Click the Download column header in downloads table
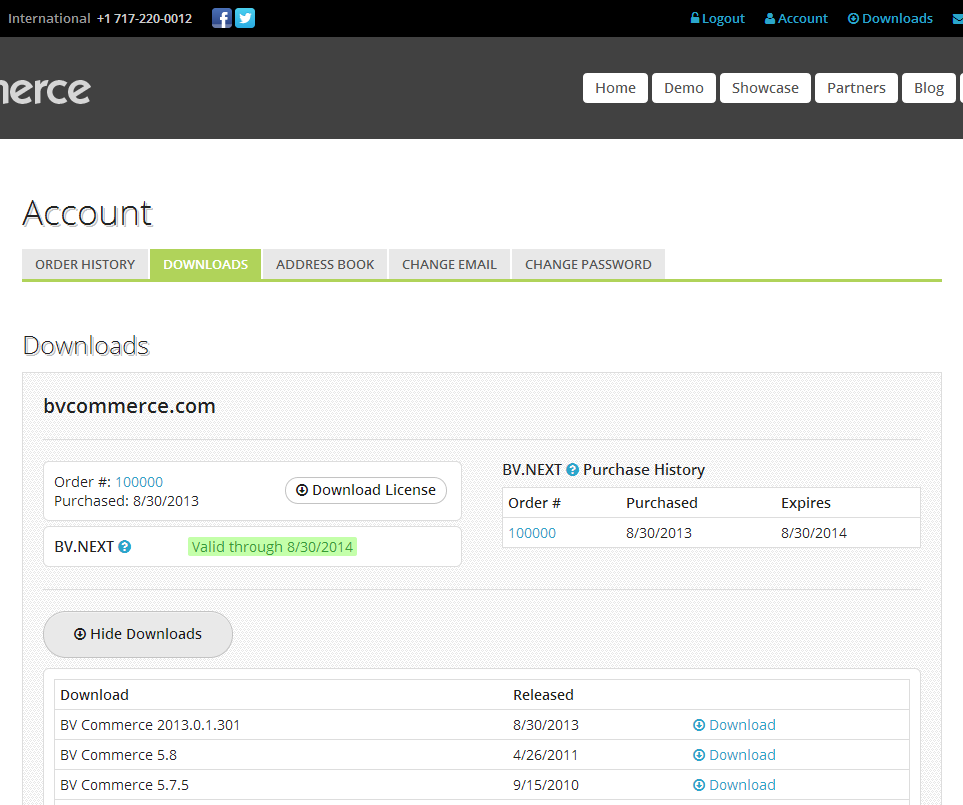Image resolution: width=963 pixels, height=805 pixels. coord(95,695)
